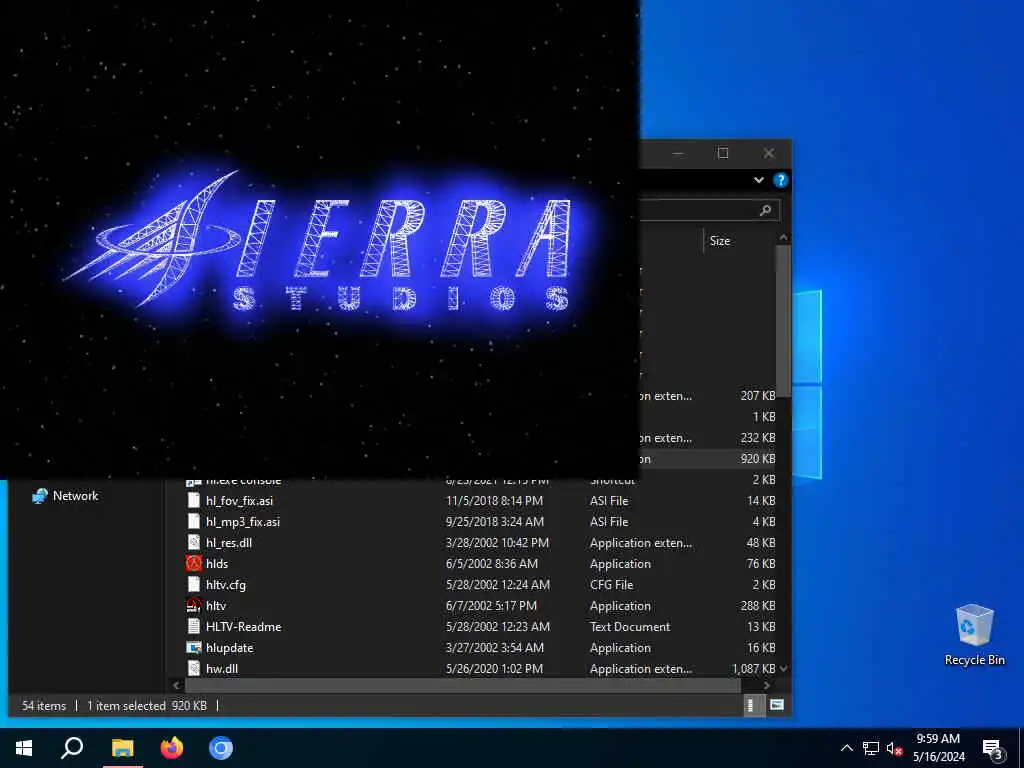Click the "54 items" status bar text

(x=44, y=706)
